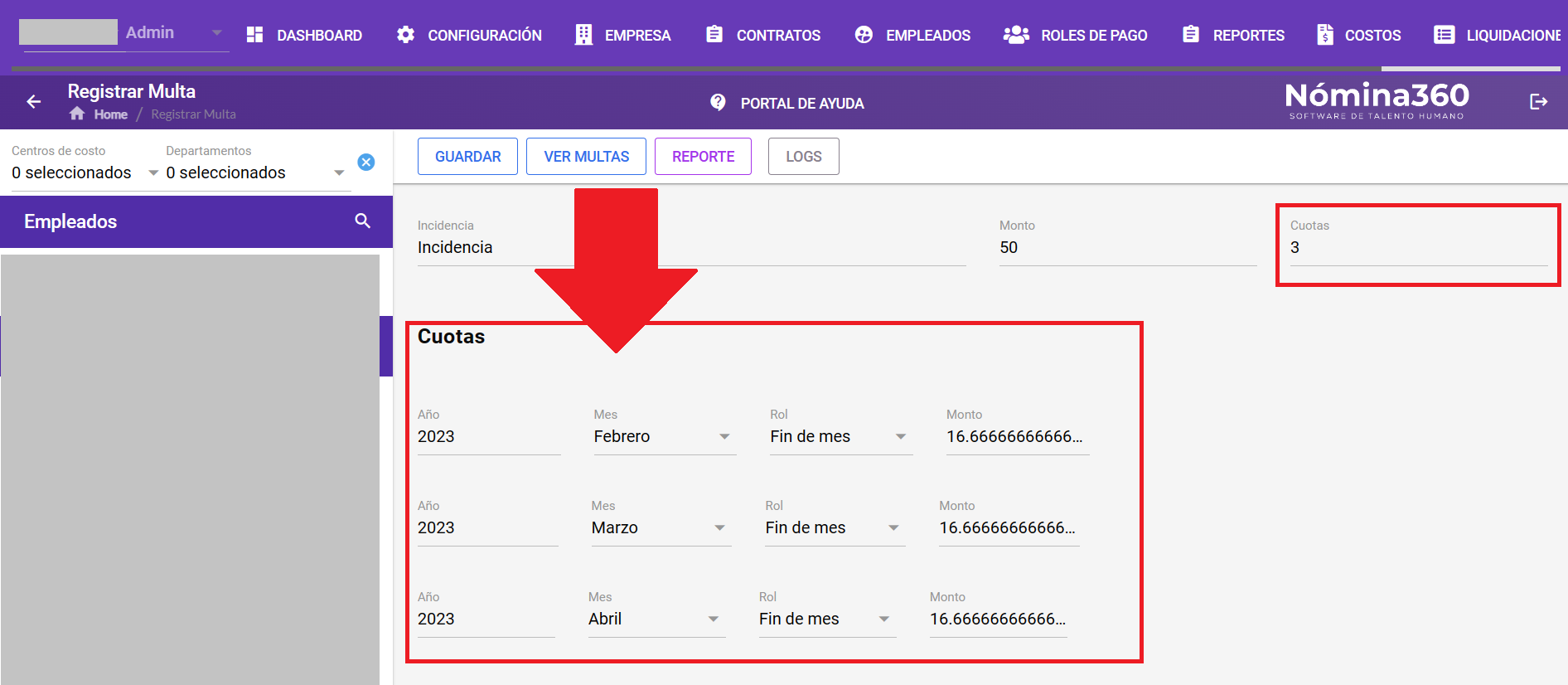
Task: Click the Empleados panel header
Action: click(196, 221)
